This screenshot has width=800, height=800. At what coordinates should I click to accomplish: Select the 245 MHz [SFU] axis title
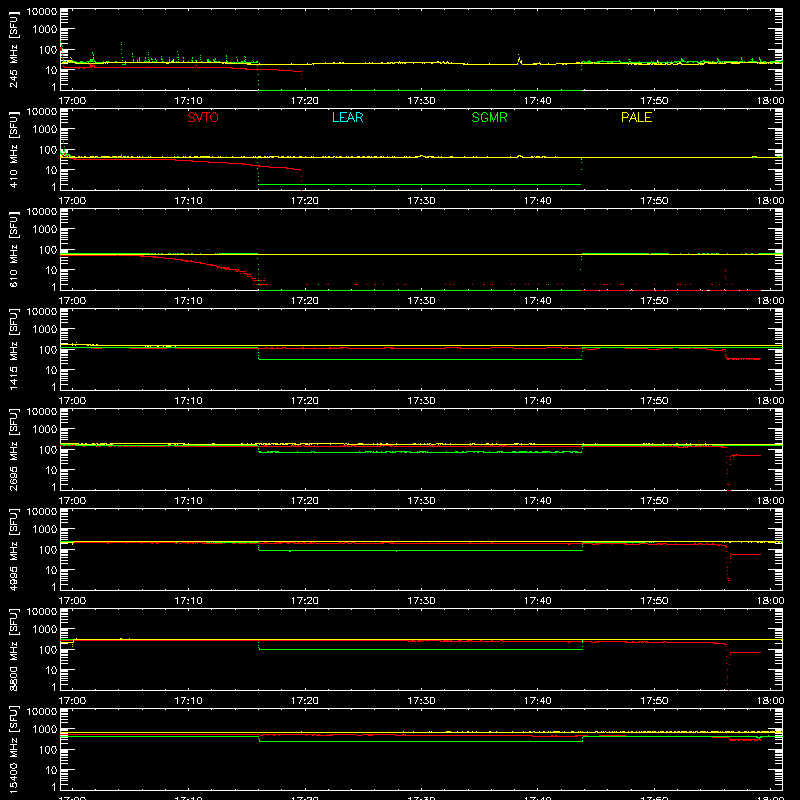(x=14, y=49)
